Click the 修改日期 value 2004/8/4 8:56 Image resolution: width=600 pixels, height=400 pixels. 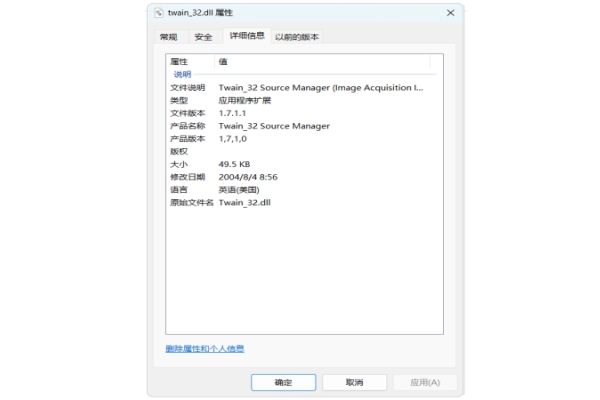(248, 177)
